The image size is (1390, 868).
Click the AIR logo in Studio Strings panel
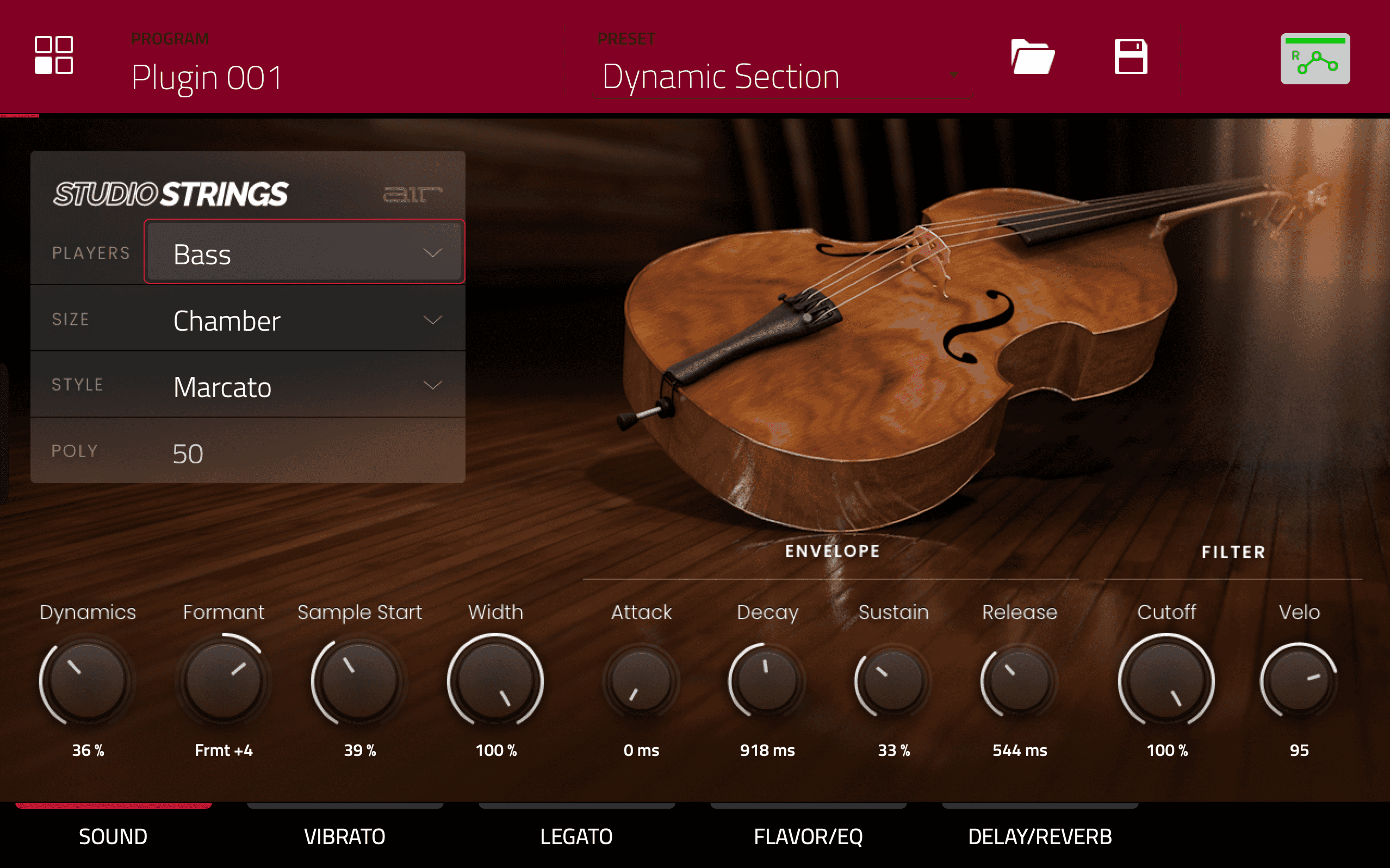tap(412, 194)
